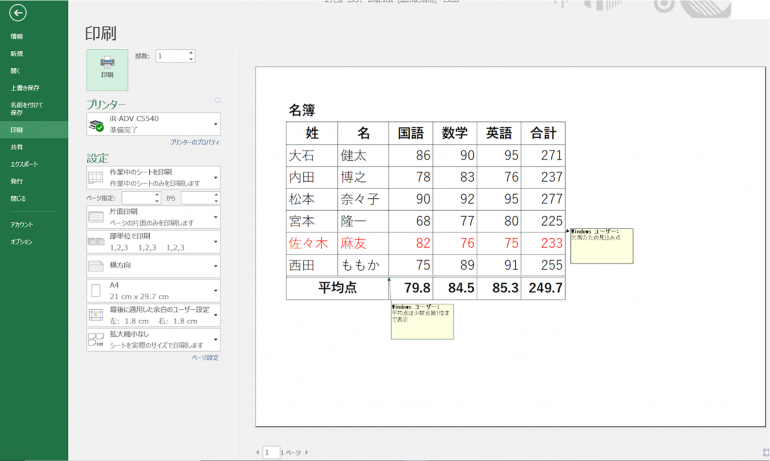770x461 pixels.
Task: Expand the 作業中のシートを印刷 dropdown
Action: pyautogui.click(x=215, y=178)
